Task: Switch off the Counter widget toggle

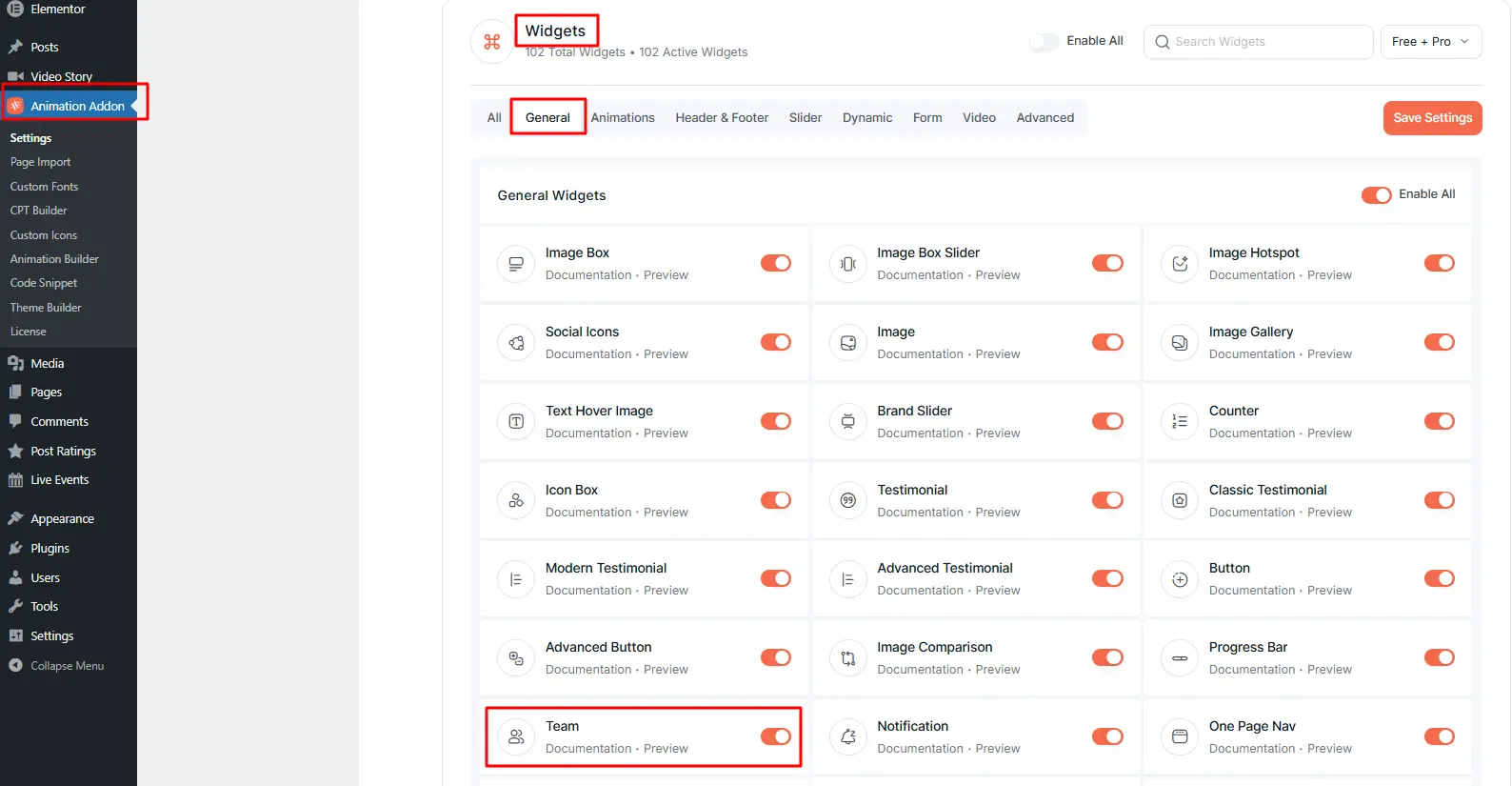Action: 1440,421
